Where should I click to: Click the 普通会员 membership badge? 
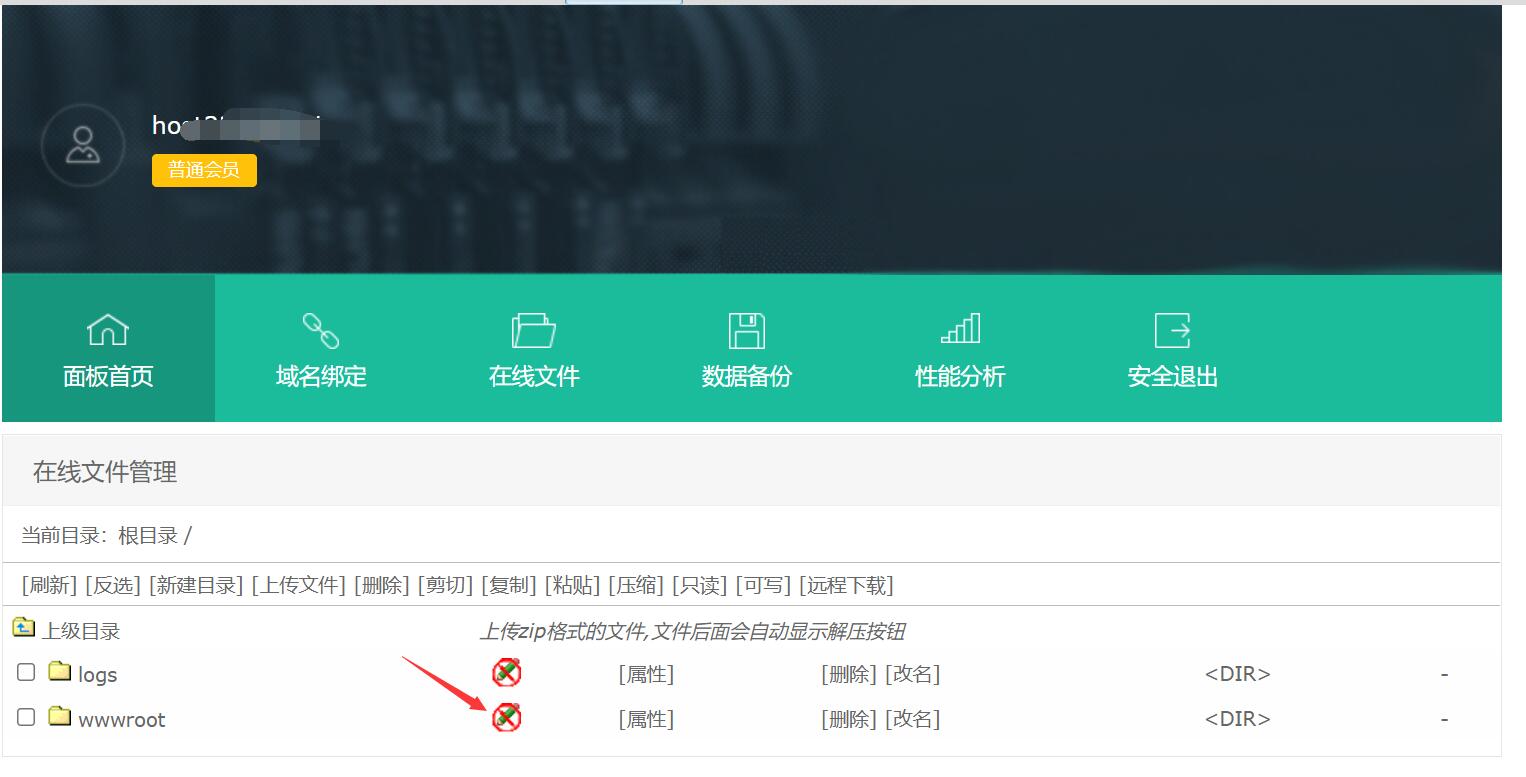[x=204, y=170]
